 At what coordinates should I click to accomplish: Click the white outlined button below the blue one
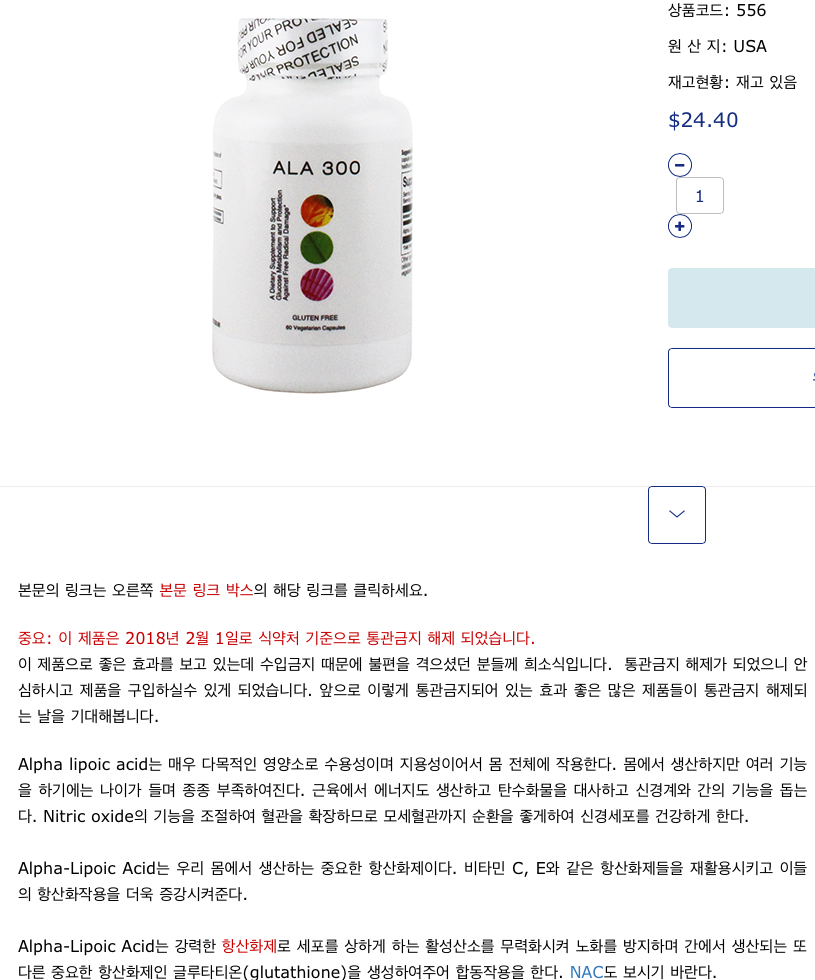[x=741, y=378]
